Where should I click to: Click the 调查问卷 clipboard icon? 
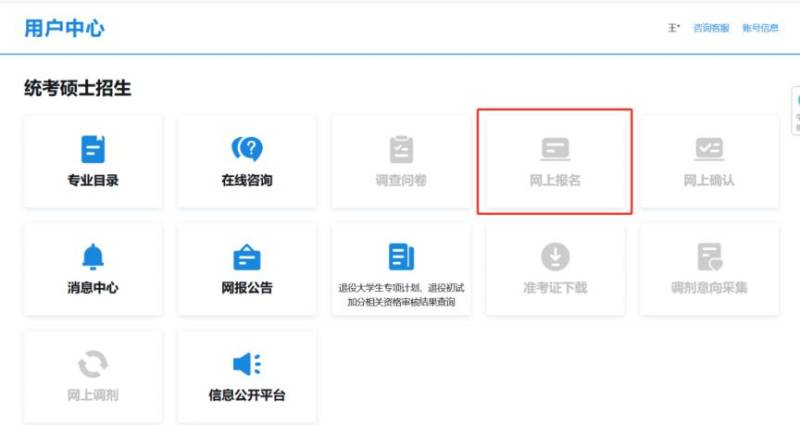(x=401, y=149)
